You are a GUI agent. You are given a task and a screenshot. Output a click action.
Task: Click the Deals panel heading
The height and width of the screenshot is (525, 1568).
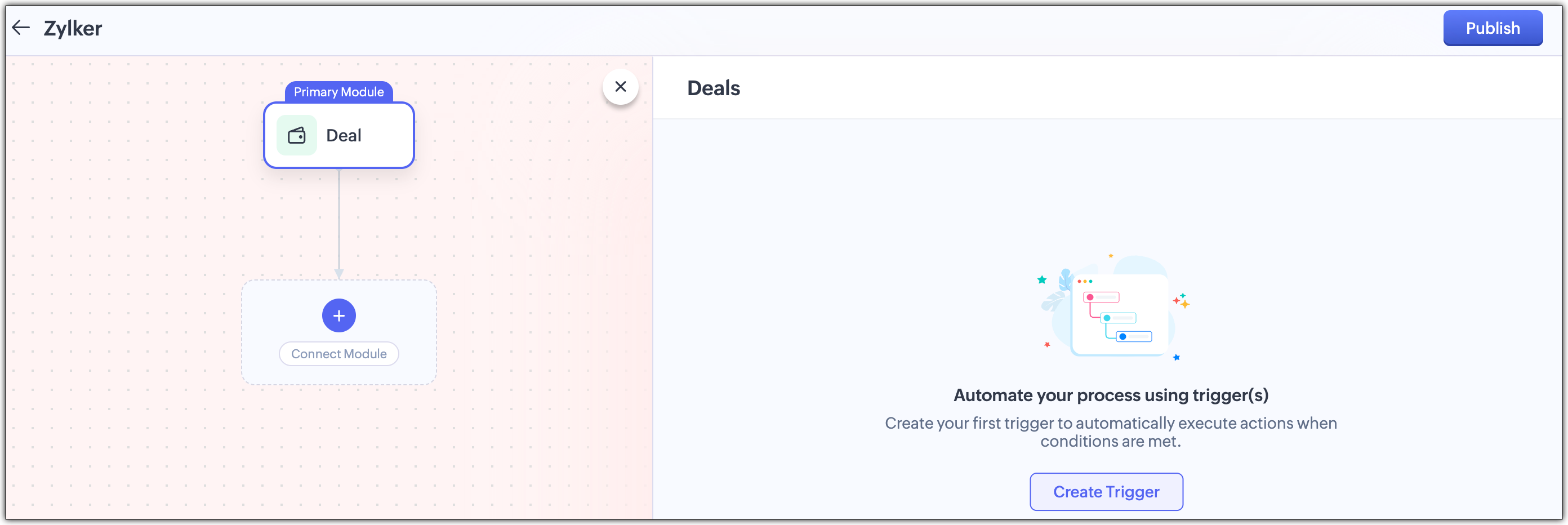click(713, 88)
